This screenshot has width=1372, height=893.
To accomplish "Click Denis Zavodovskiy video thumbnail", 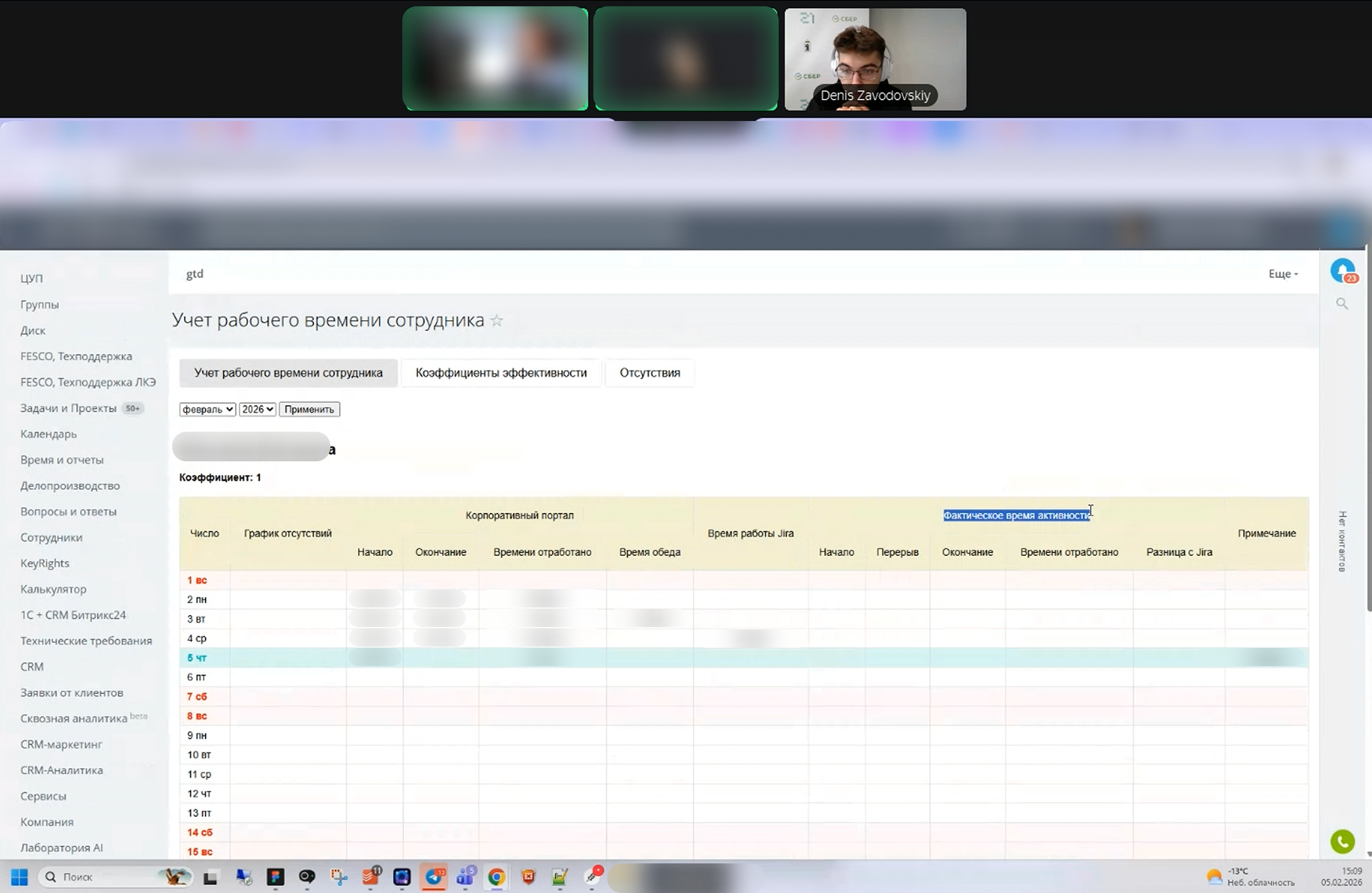I will (875, 59).
